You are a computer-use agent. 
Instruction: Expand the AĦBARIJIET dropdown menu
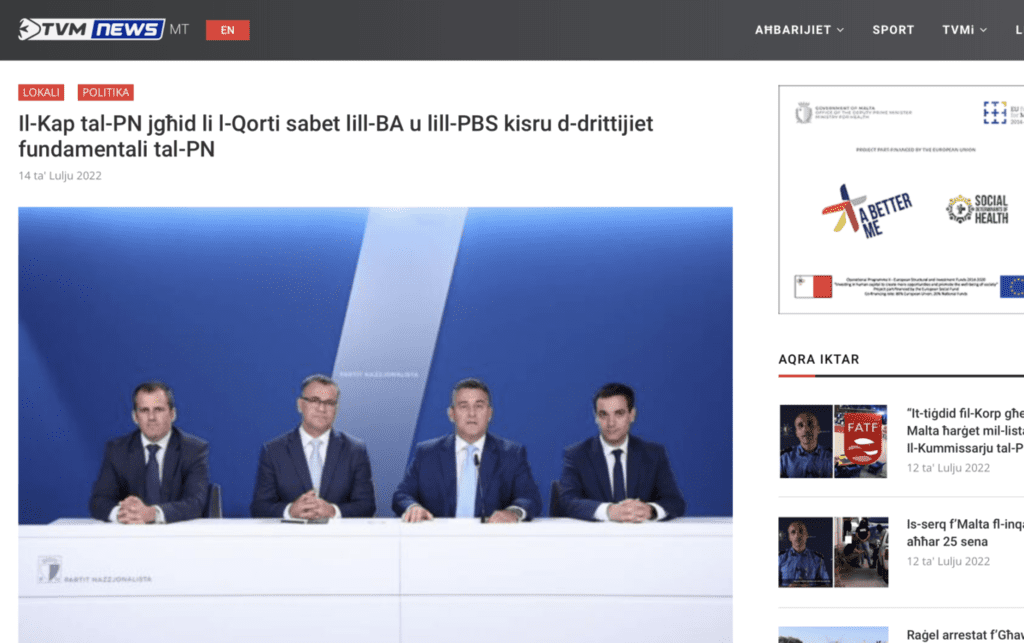click(x=799, y=30)
